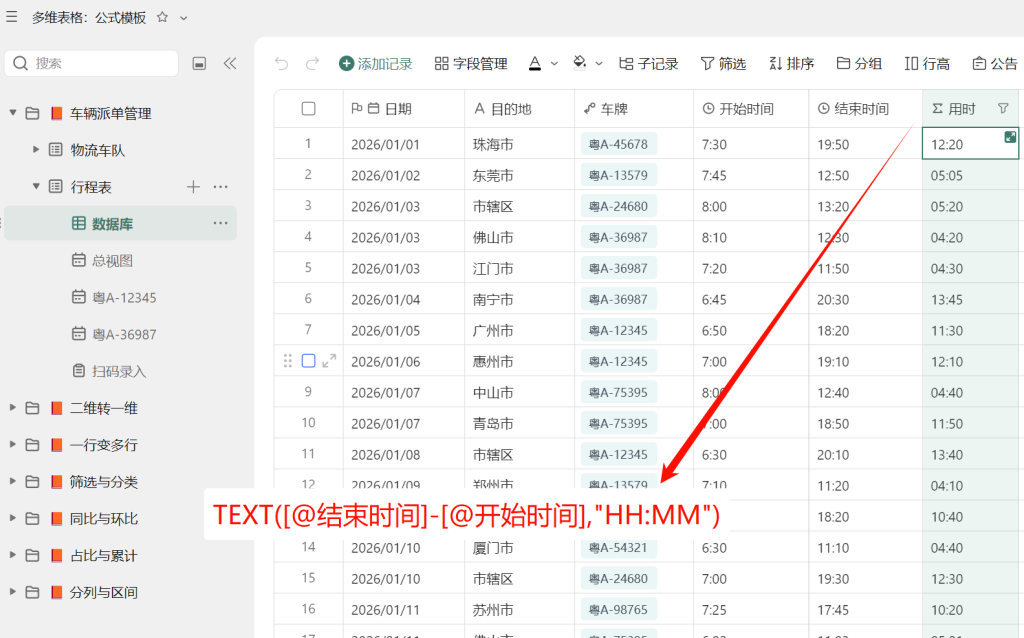
Task: Click the 粤A-54321 plate tag
Action: (618, 547)
